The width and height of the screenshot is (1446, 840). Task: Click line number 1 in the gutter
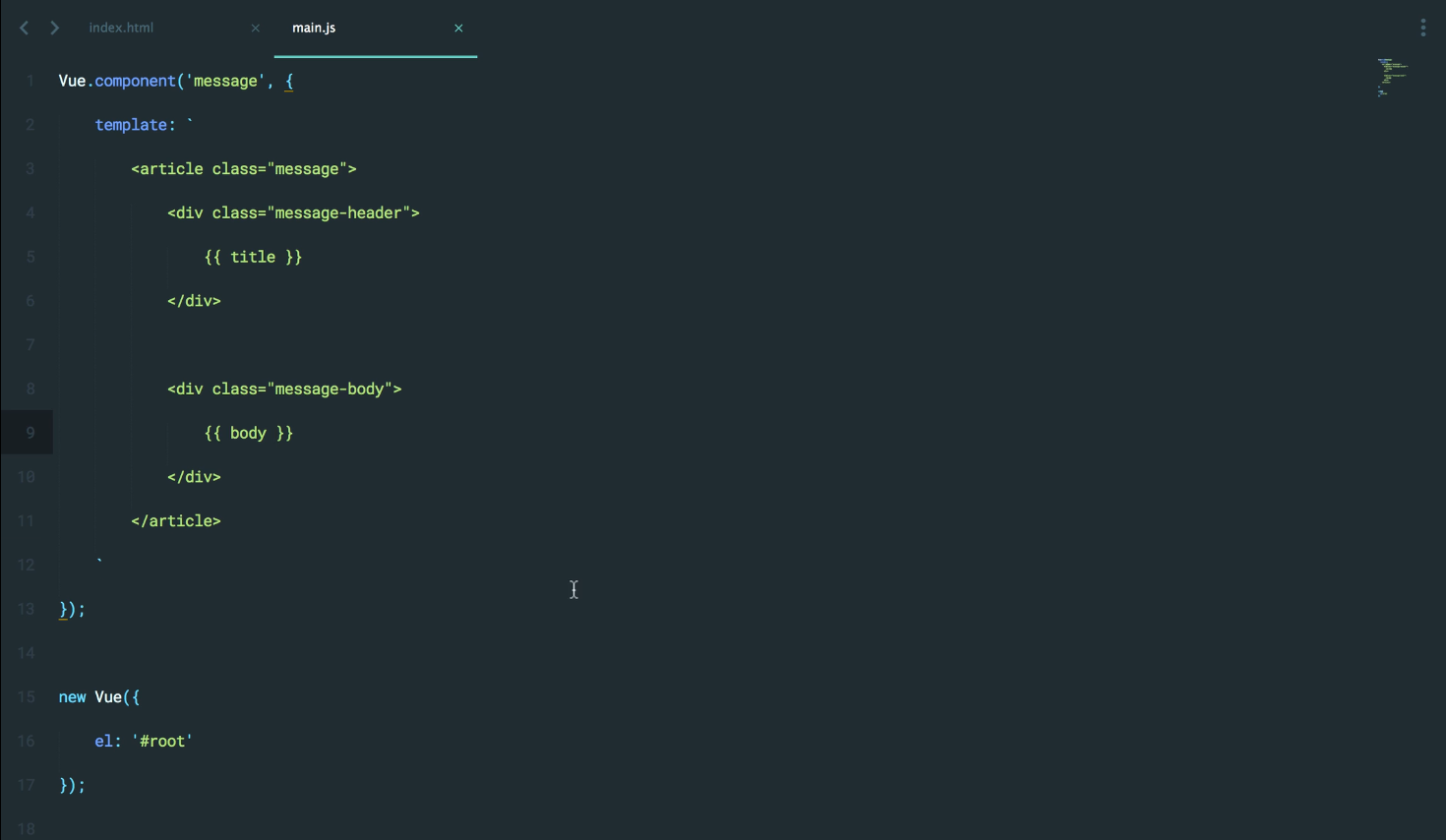coord(30,82)
